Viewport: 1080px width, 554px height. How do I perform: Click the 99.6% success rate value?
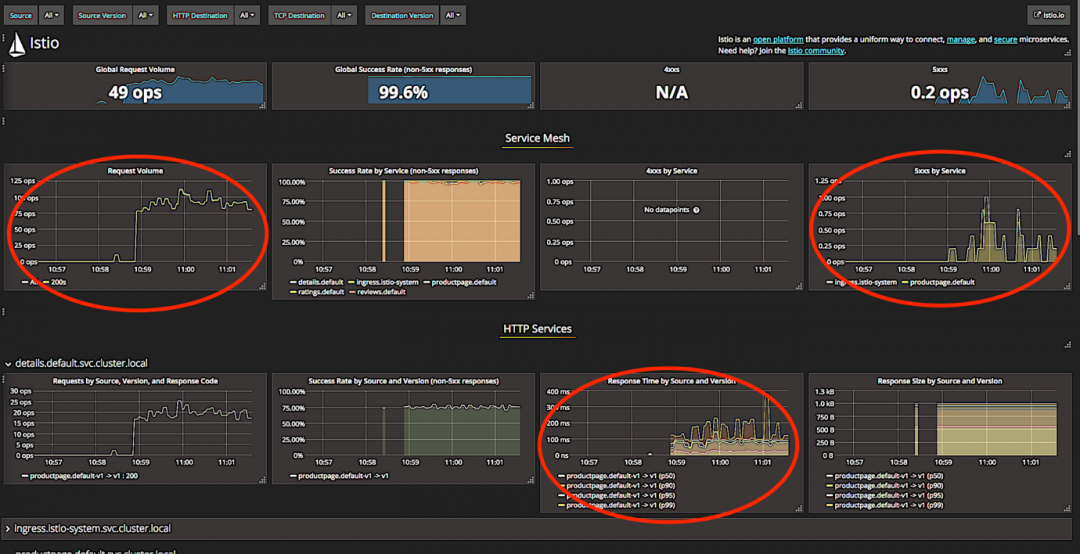coord(403,92)
